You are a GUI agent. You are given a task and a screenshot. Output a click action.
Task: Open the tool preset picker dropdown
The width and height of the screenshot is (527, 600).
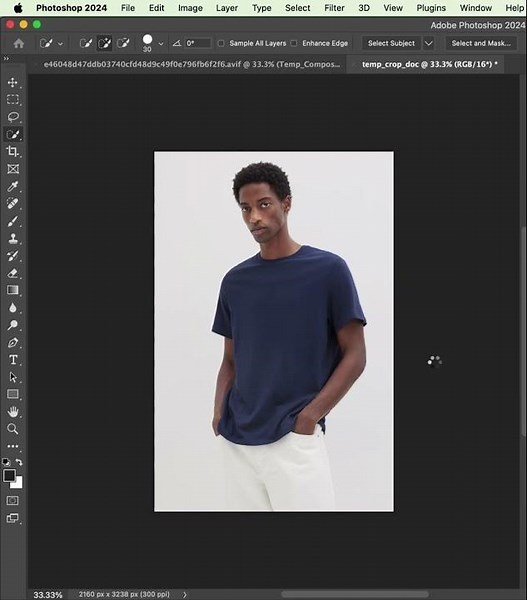point(60,44)
